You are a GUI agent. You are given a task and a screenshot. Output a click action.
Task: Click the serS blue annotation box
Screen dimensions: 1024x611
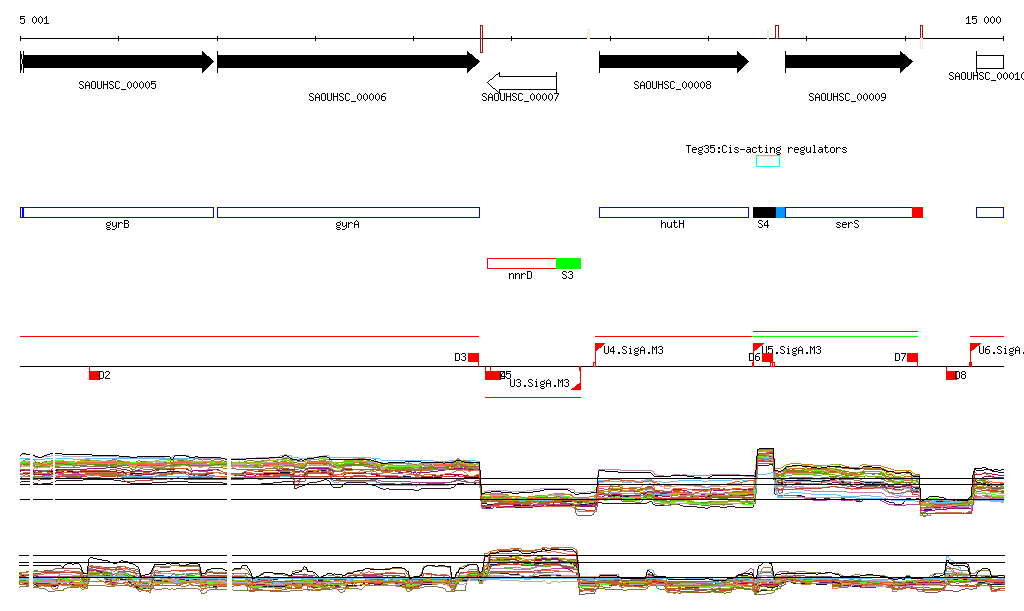click(x=848, y=212)
